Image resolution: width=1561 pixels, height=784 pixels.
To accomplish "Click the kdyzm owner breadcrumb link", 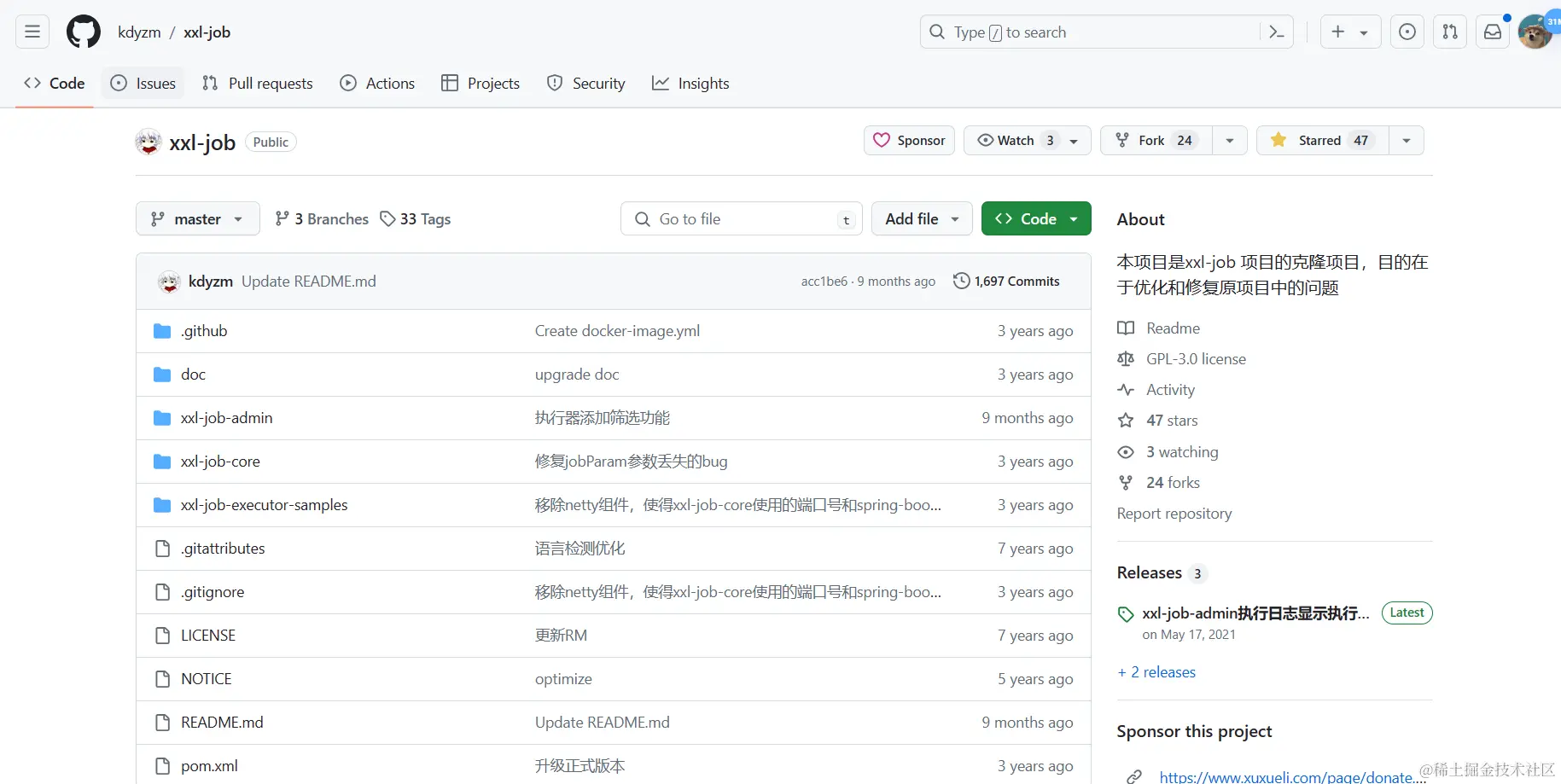I will pyautogui.click(x=139, y=32).
